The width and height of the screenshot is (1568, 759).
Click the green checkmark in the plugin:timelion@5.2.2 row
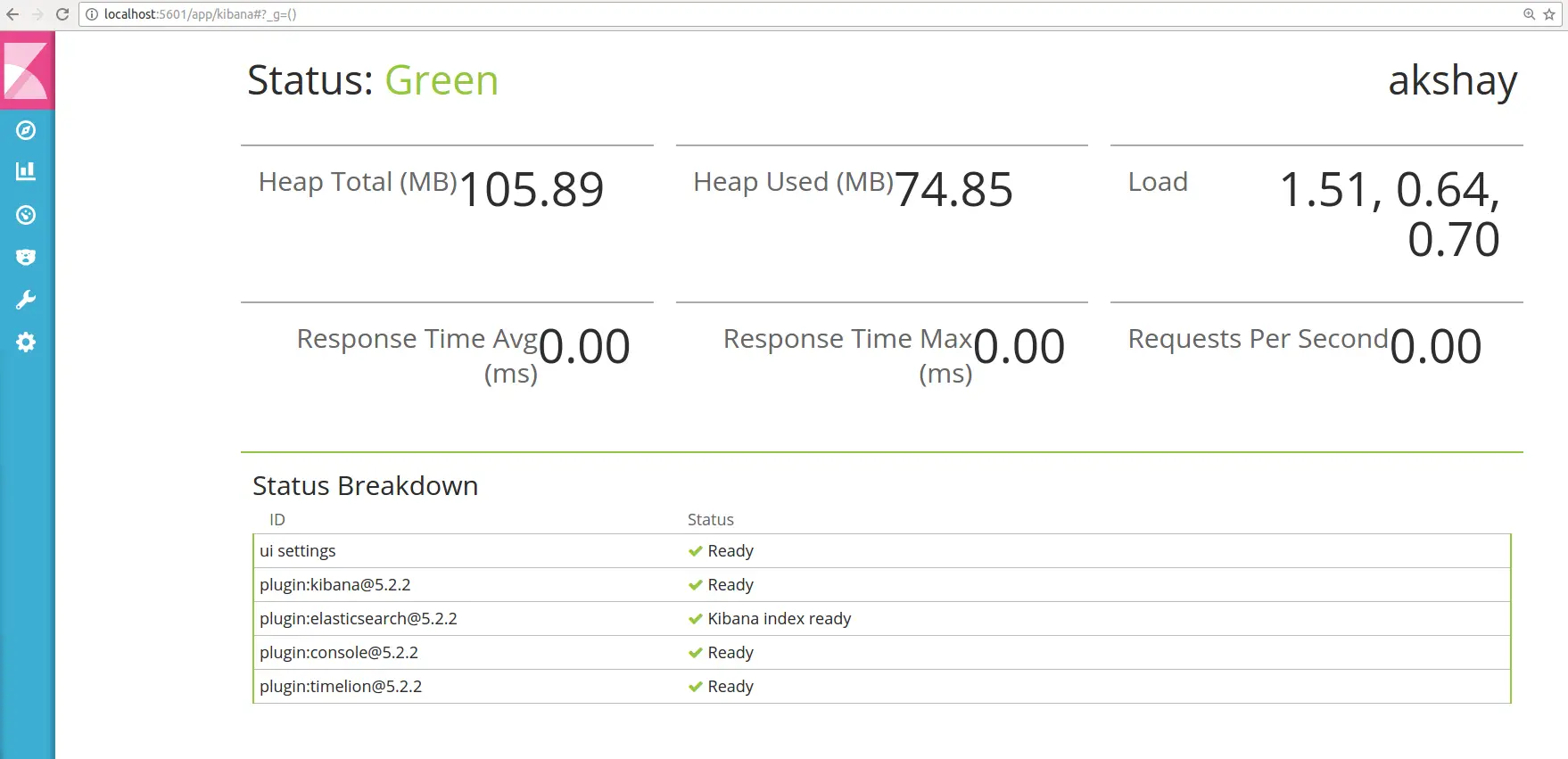tap(696, 687)
